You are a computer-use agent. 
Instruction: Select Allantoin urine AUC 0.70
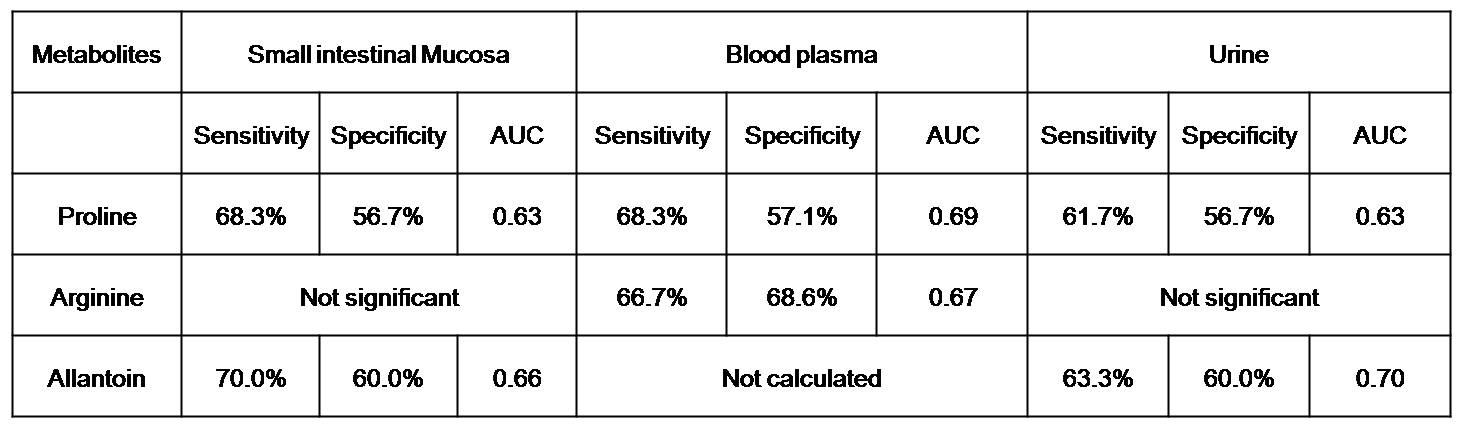tap(1379, 379)
